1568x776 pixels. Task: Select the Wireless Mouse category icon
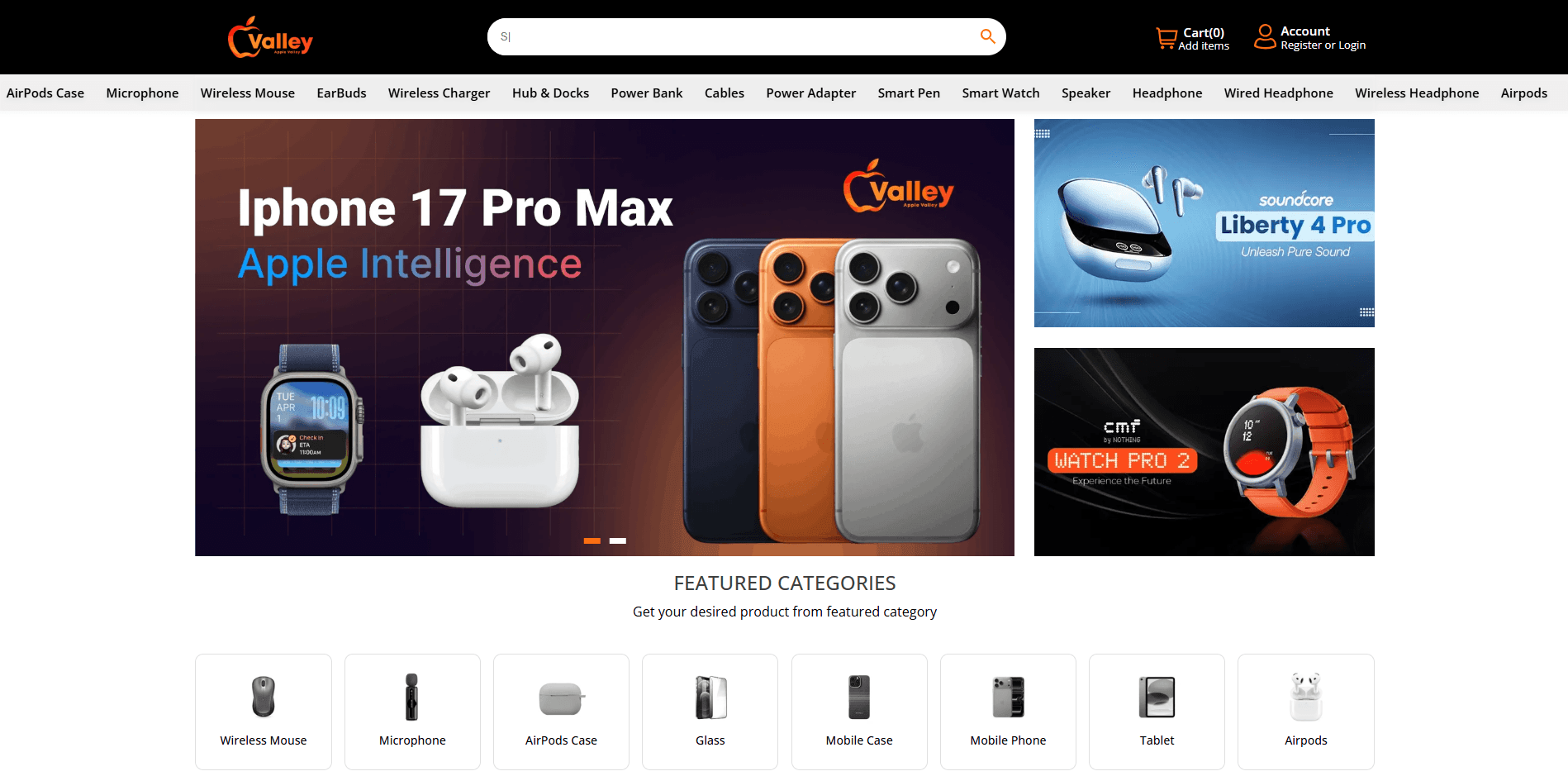click(264, 697)
